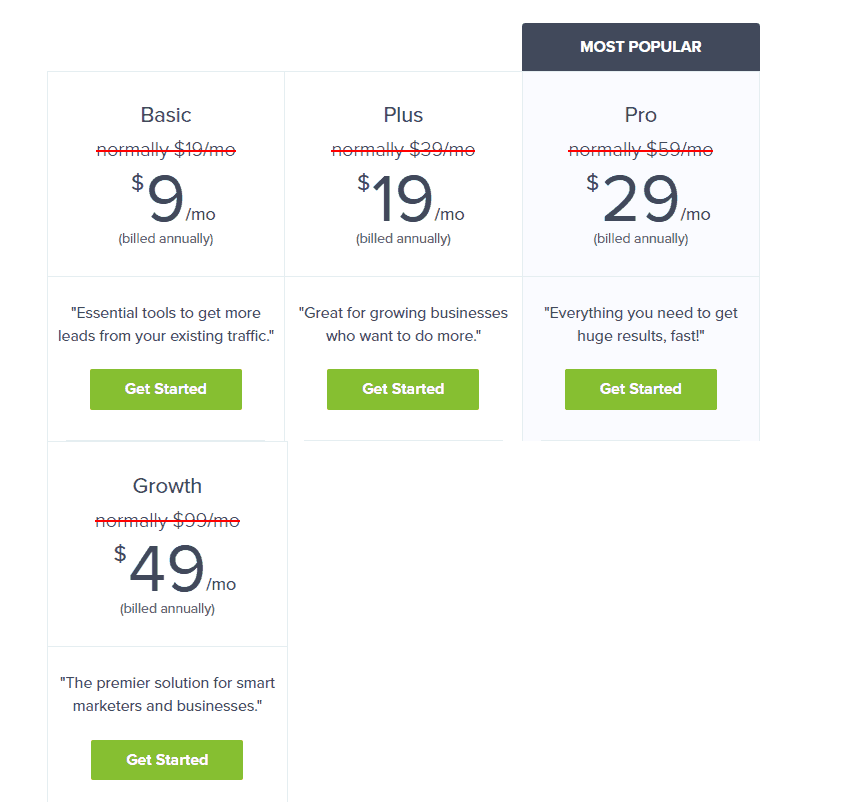This screenshot has width=867, height=802.
Task: Click the $19/mo Plus price
Action: tap(410, 197)
